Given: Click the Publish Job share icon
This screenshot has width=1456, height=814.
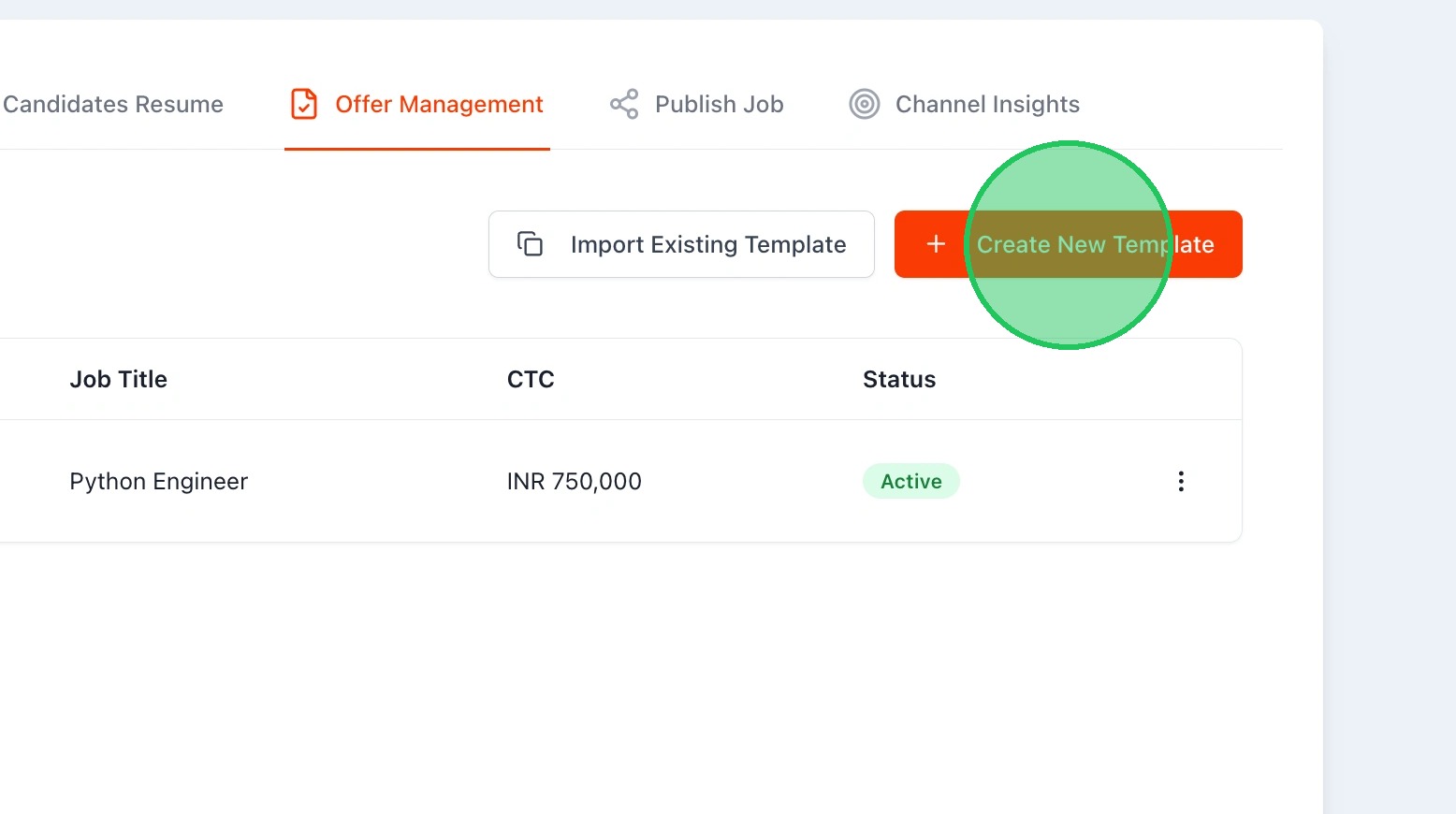Looking at the screenshot, I should (x=624, y=104).
